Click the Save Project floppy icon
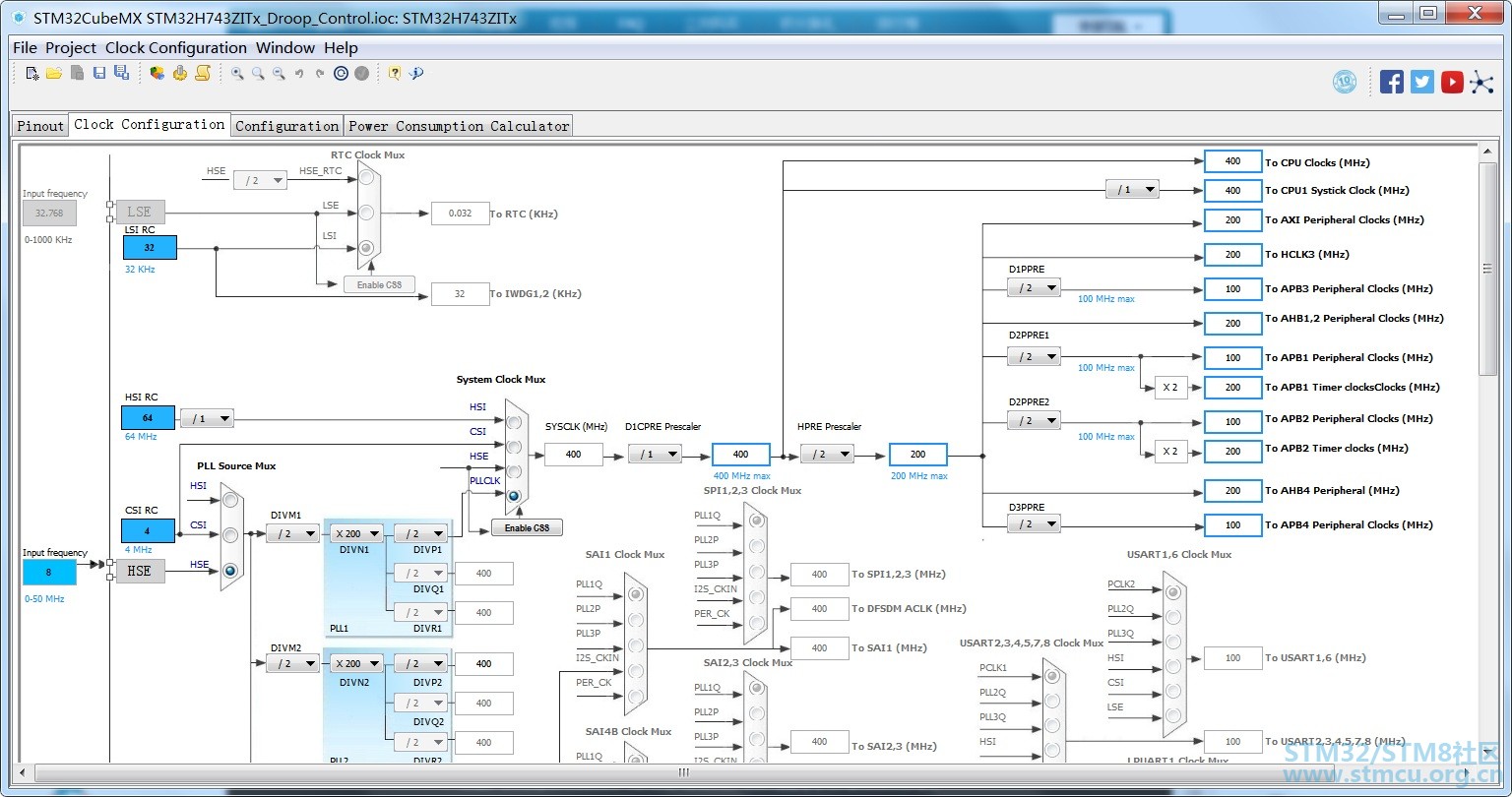Viewport: 1512px width, 797px height. pyautogui.click(x=99, y=73)
